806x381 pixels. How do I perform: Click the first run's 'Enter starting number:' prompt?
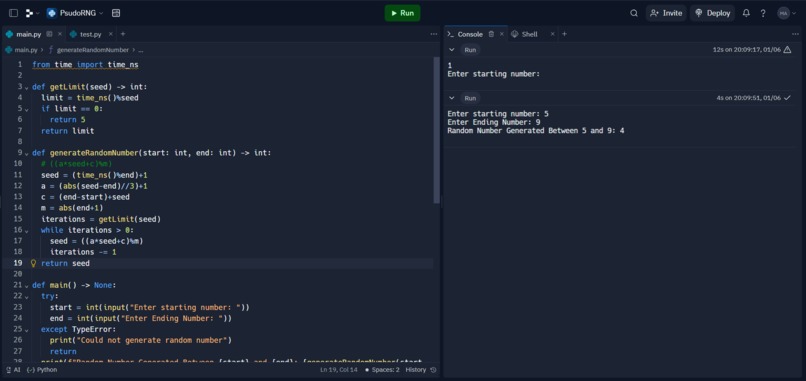[493, 74]
